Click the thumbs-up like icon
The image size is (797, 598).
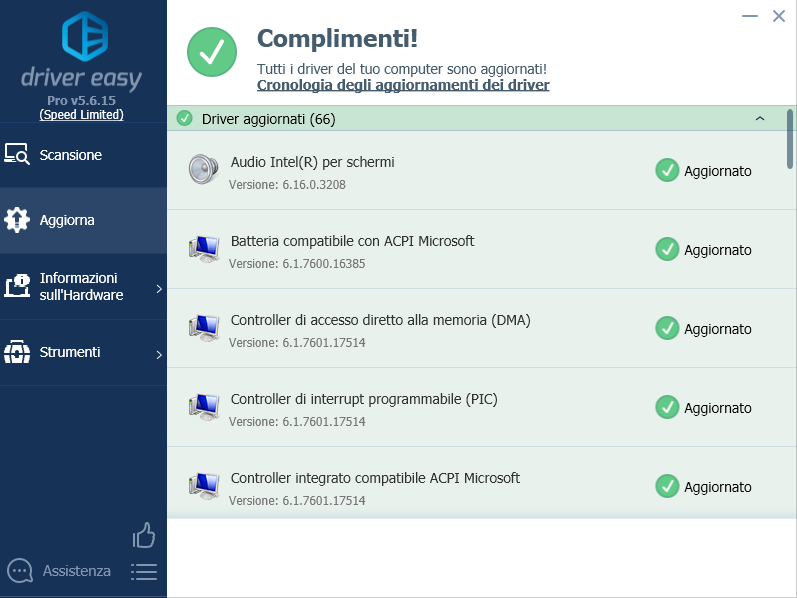(x=144, y=535)
